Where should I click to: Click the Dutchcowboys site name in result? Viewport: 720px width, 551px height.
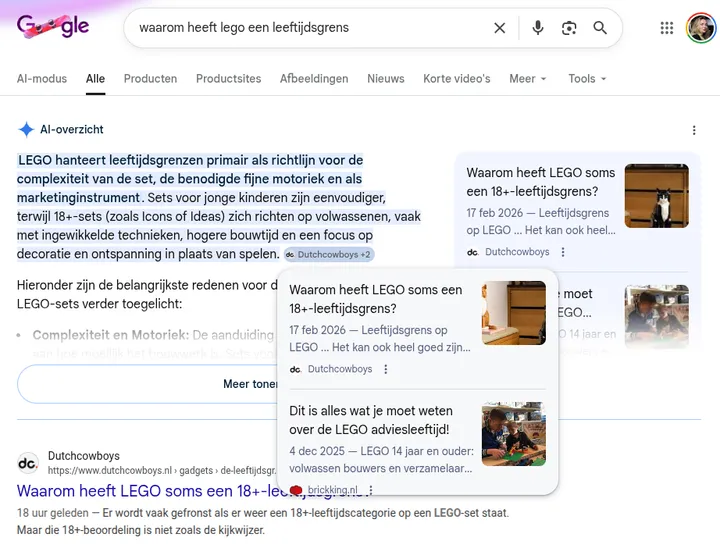pos(84,456)
